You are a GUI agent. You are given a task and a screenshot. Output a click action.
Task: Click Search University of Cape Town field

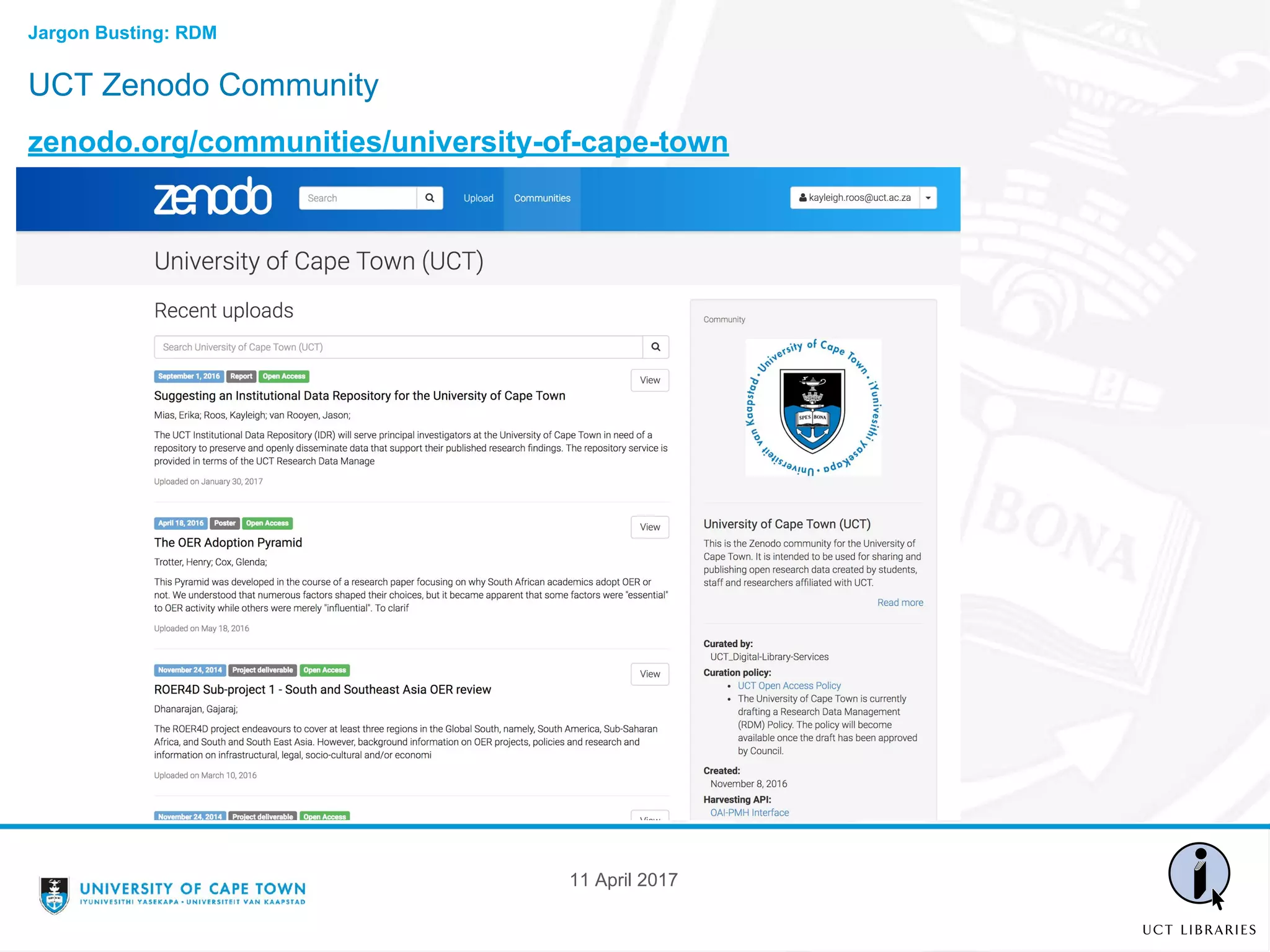click(x=398, y=347)
